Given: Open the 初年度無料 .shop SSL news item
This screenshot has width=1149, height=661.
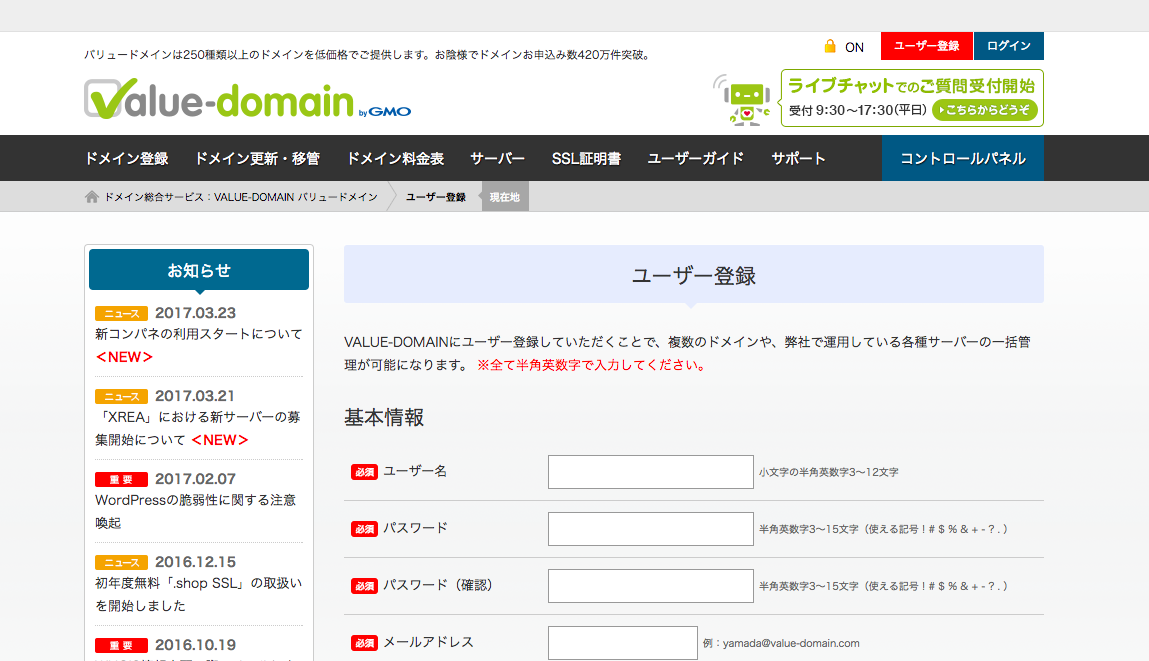Looking at the screenshot, I should point(199,594).
